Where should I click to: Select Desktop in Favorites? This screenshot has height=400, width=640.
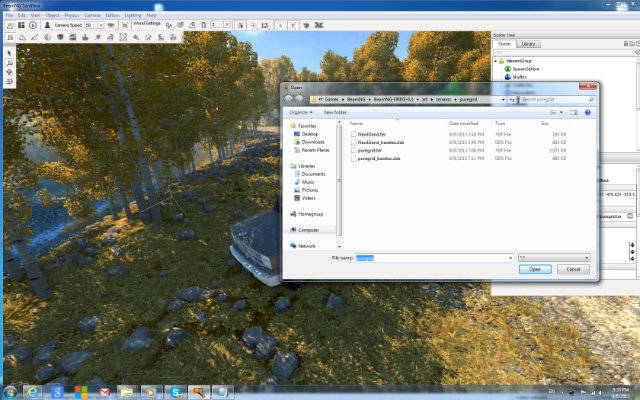point(306,134)
